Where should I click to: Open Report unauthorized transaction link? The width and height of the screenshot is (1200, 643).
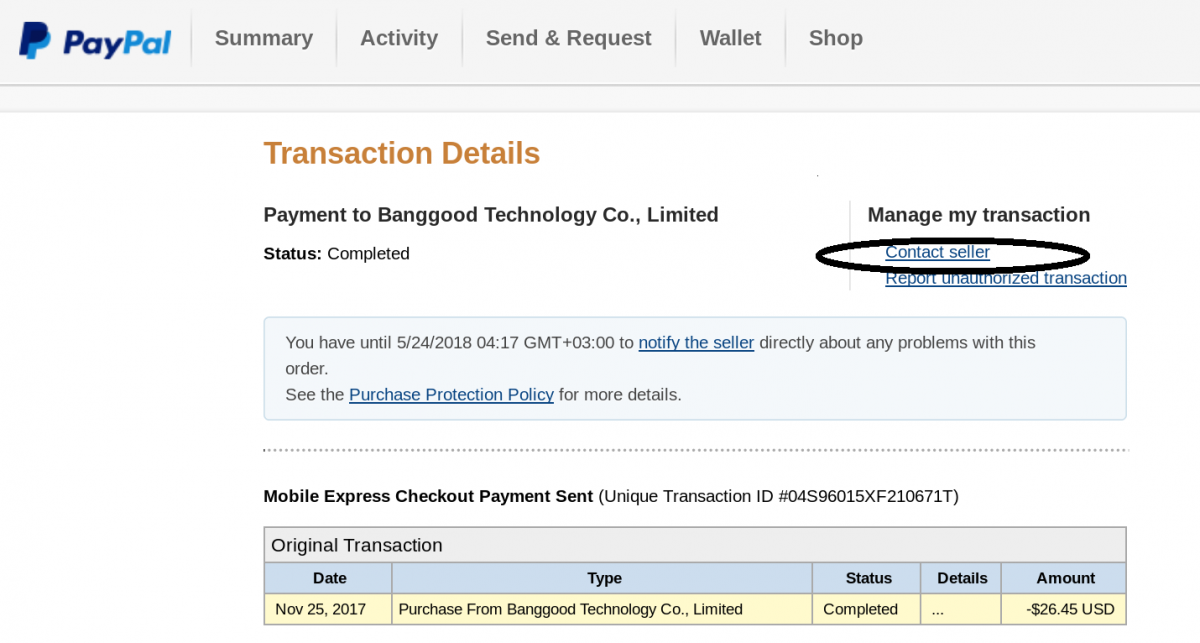point(1006,278)
